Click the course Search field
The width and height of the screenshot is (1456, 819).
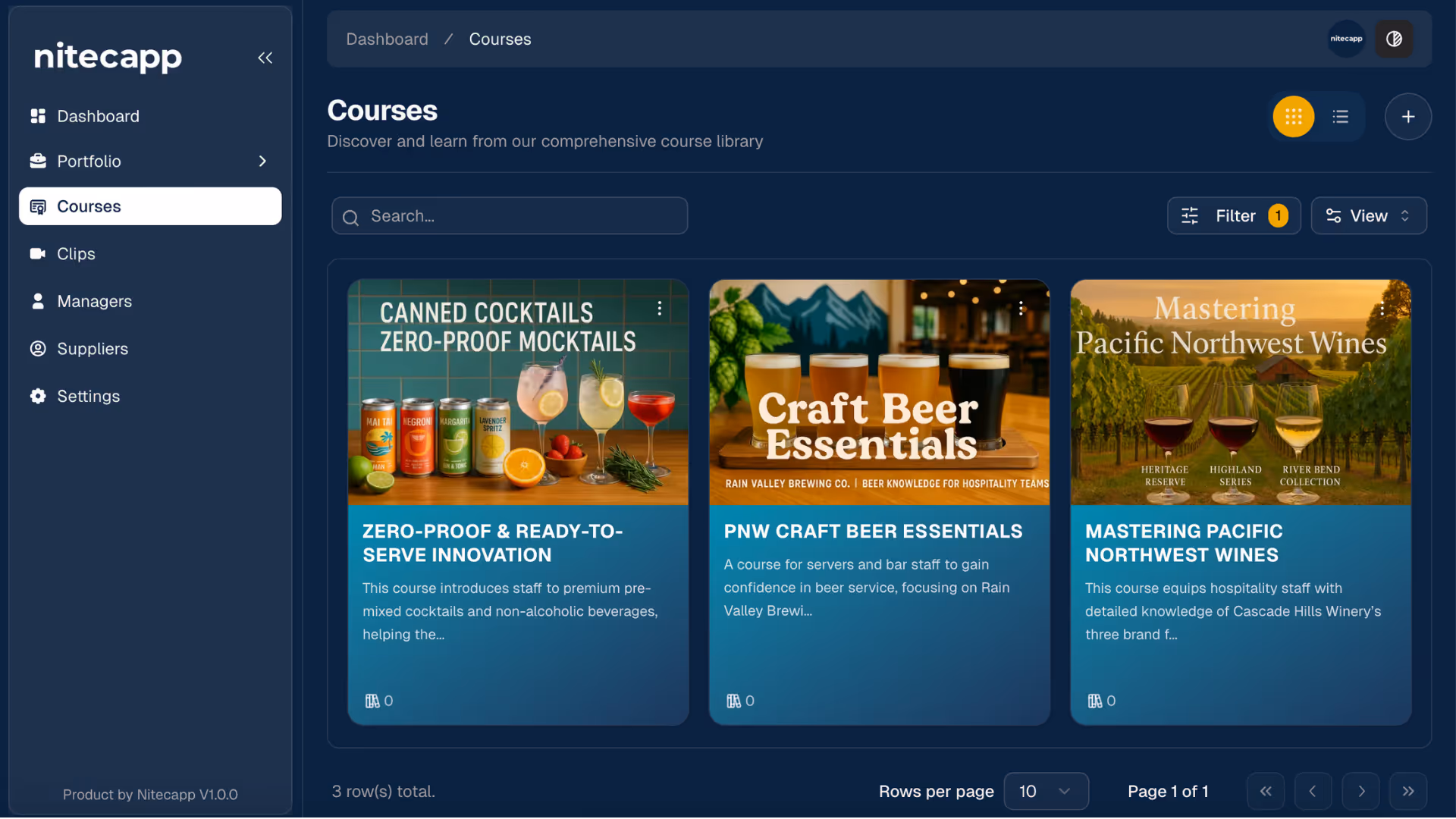coord(510,216)
